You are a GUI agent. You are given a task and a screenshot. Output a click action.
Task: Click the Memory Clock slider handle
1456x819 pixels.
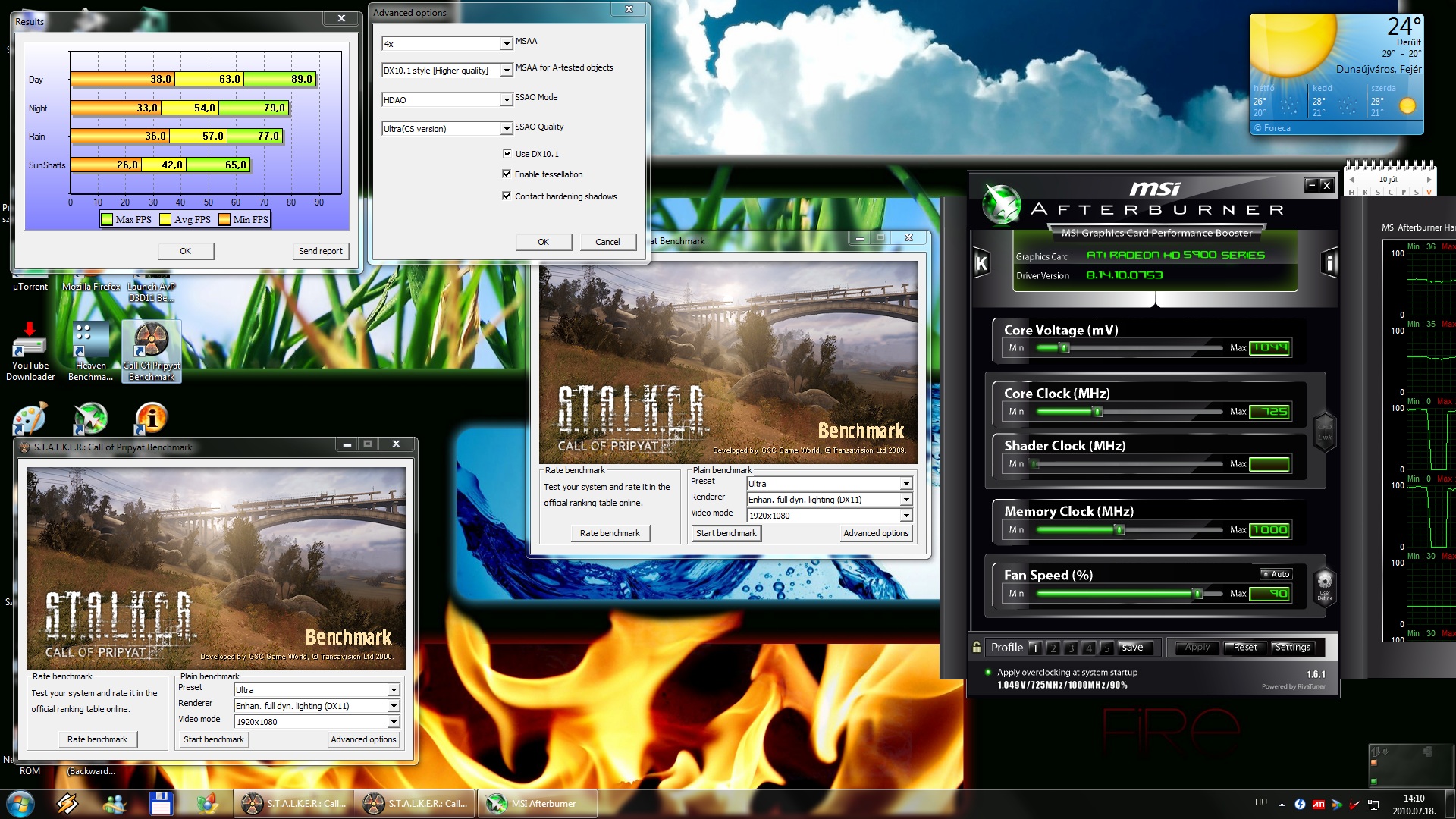[1120, 530]
